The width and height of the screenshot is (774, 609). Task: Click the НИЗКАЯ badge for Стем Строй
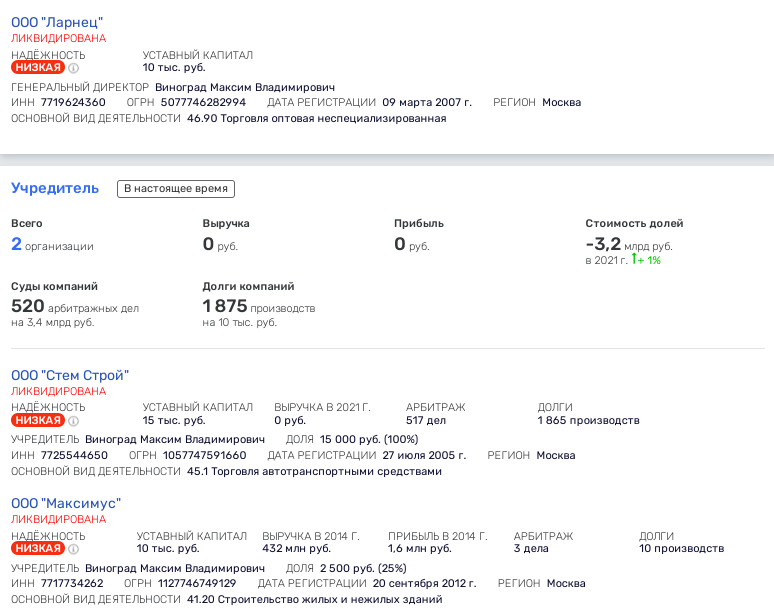click(x=38, y=420)
